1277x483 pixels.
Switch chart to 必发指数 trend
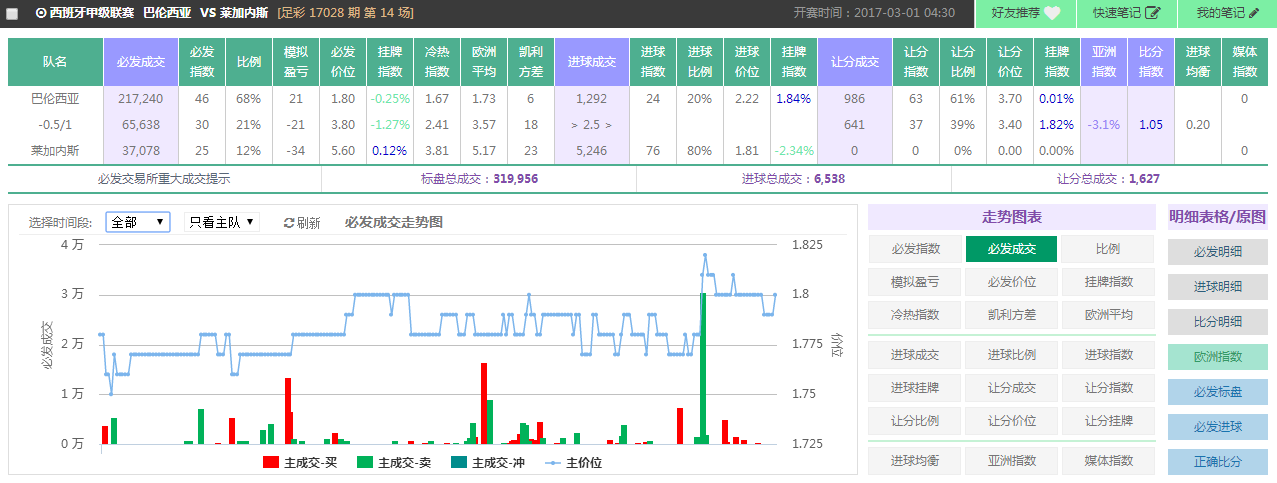pos(915,249)
